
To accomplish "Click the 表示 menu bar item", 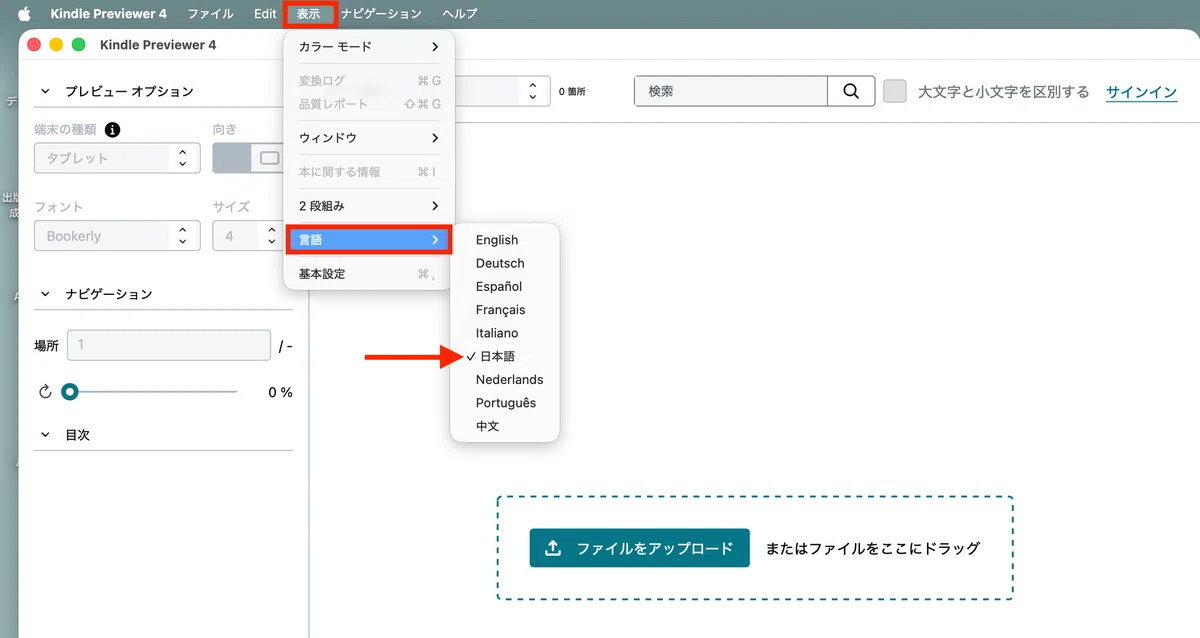I will point(309,14).
